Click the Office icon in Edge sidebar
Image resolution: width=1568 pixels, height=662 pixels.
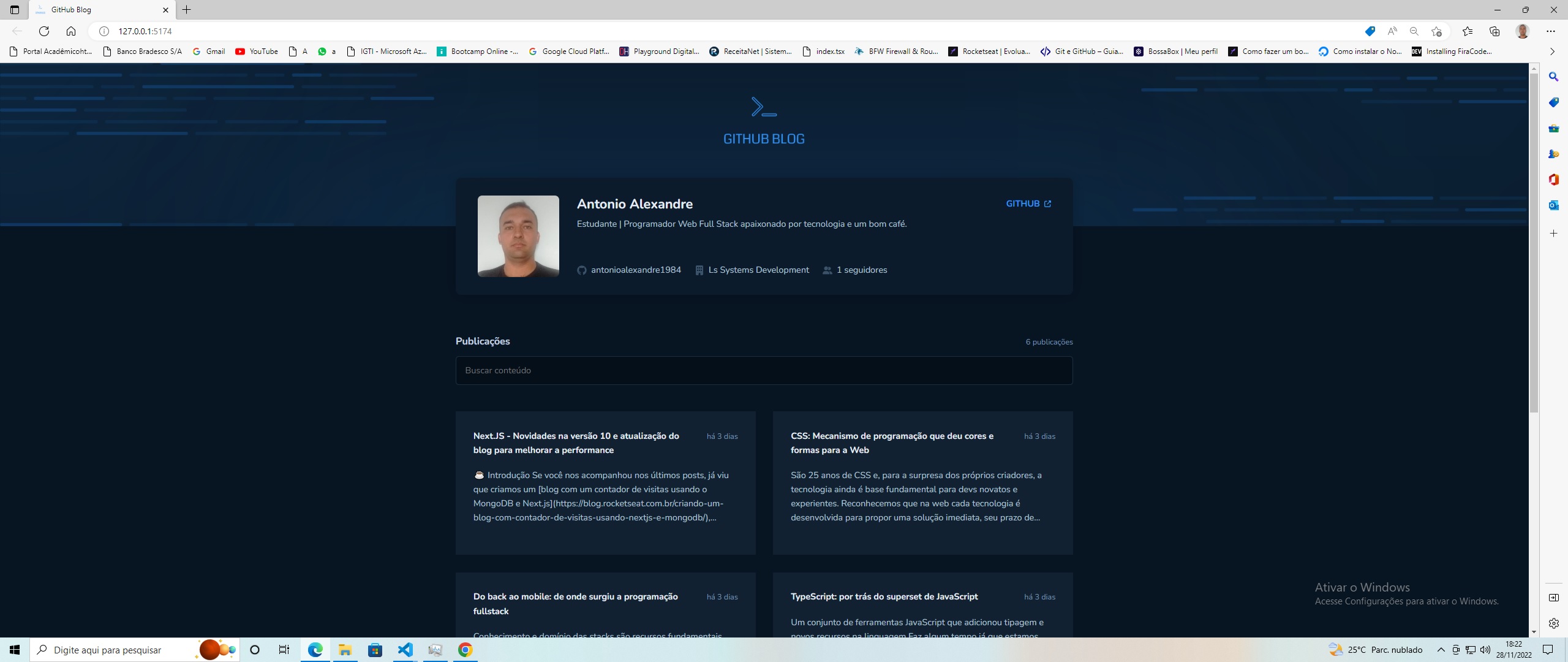coord(1553,180)
